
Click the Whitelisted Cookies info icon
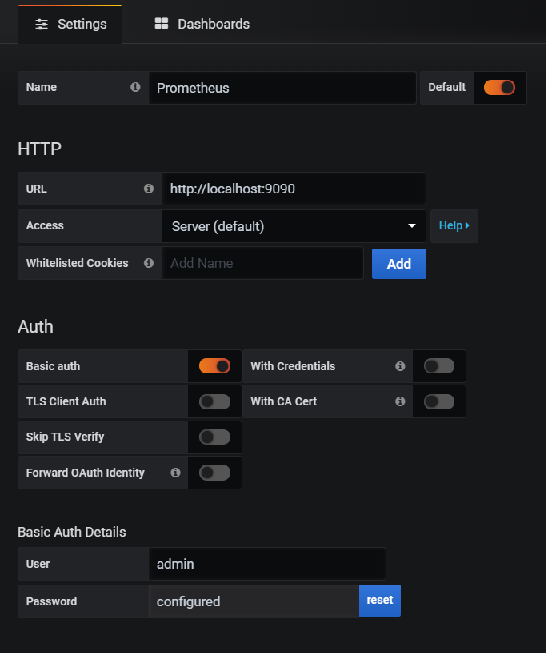pos(149,263)
